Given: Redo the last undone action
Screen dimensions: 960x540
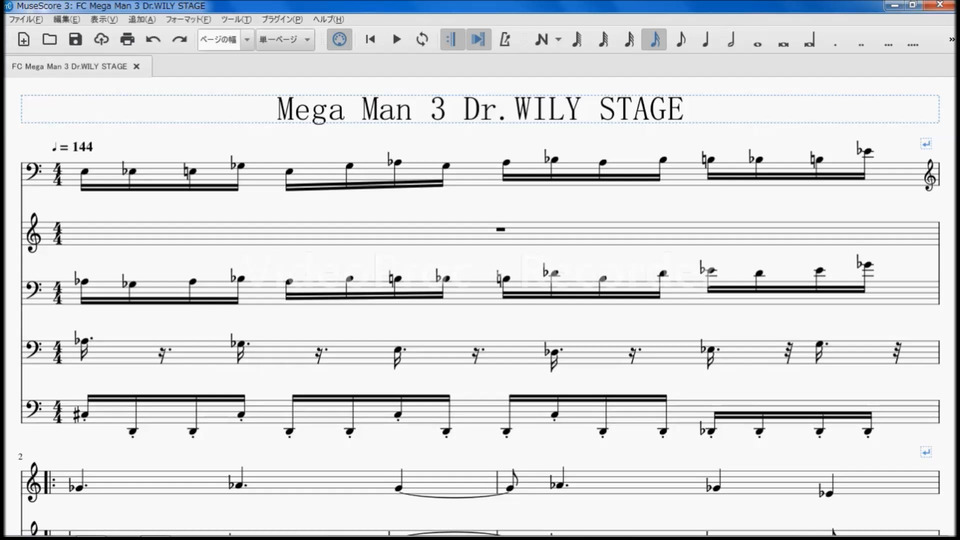Looking at the screenshot, I should click(179, 40).
